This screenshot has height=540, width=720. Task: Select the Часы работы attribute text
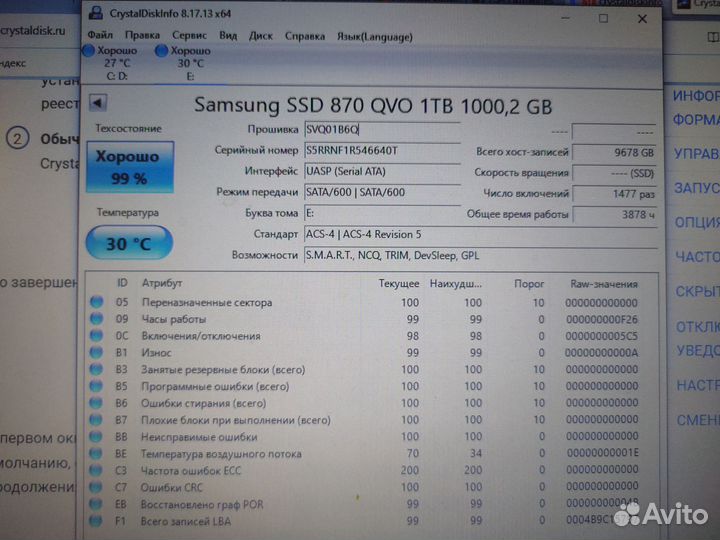coord(174,319)
